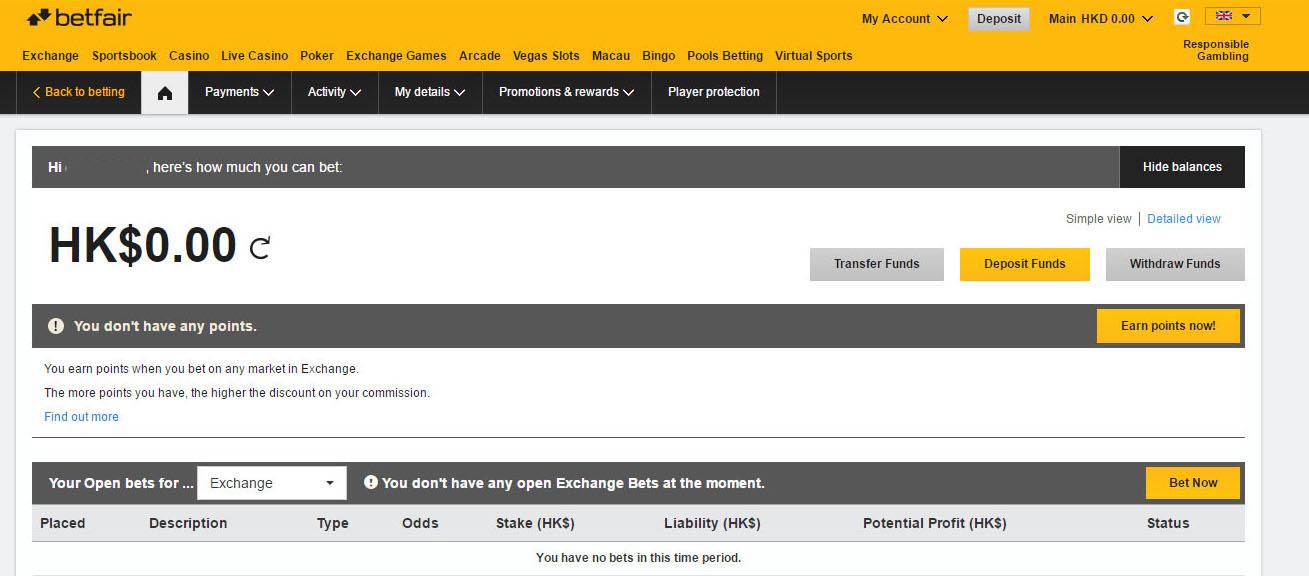Click the Deposit button in the header
1309x576 pixels.
tap(999, 19)
